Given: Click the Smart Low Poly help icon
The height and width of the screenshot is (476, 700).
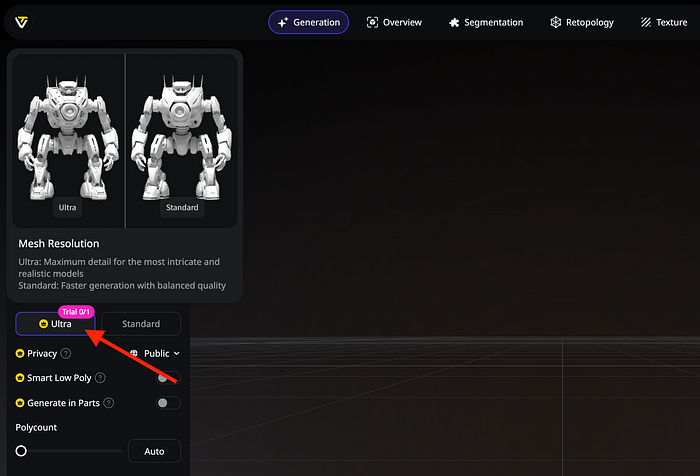Looking at the screenshot, I should point(110,378).
